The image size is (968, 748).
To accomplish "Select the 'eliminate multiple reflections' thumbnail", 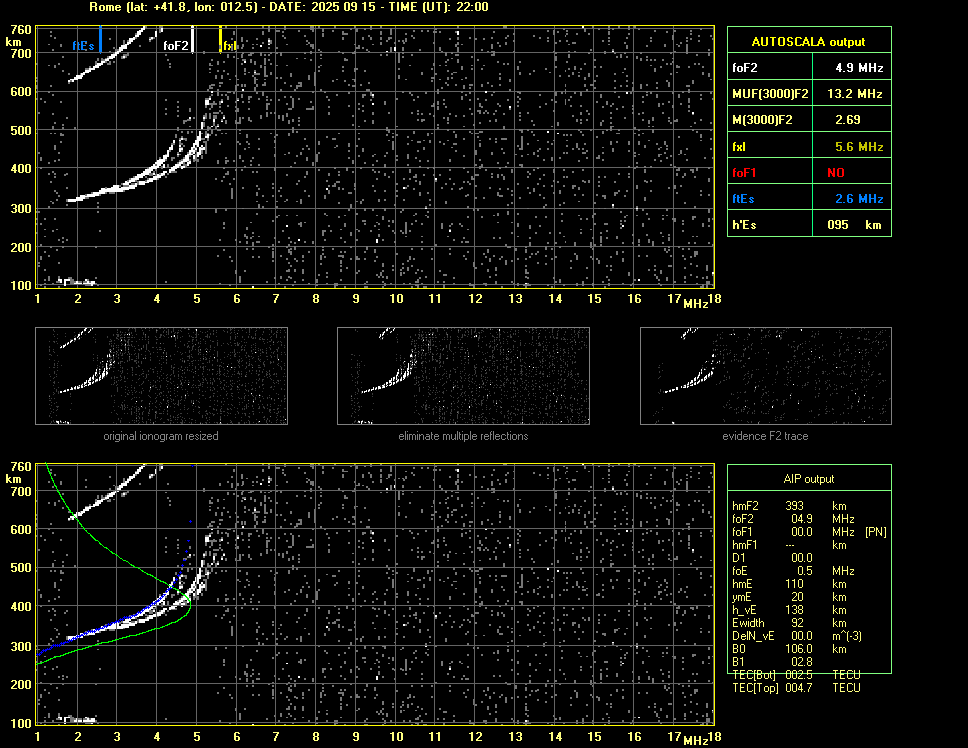I will point(463,376).
